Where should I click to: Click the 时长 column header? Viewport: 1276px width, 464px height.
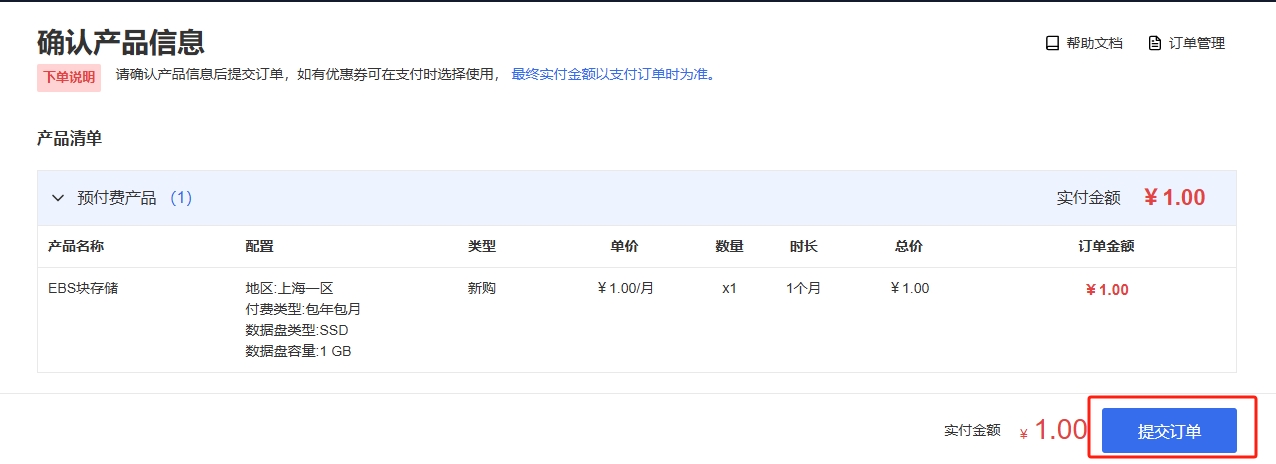[803, 246]
